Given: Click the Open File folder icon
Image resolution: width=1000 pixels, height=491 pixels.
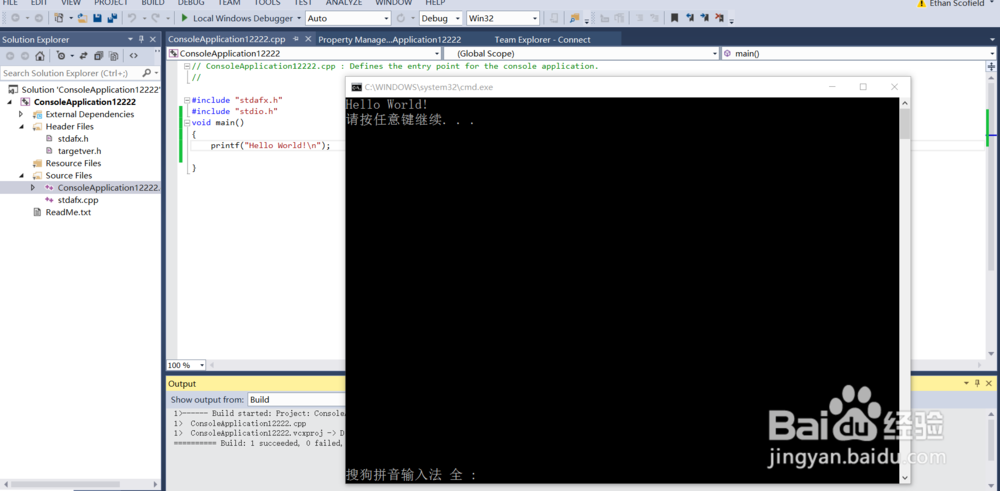Looking at the screenshot, I should [x=82, y=18].
